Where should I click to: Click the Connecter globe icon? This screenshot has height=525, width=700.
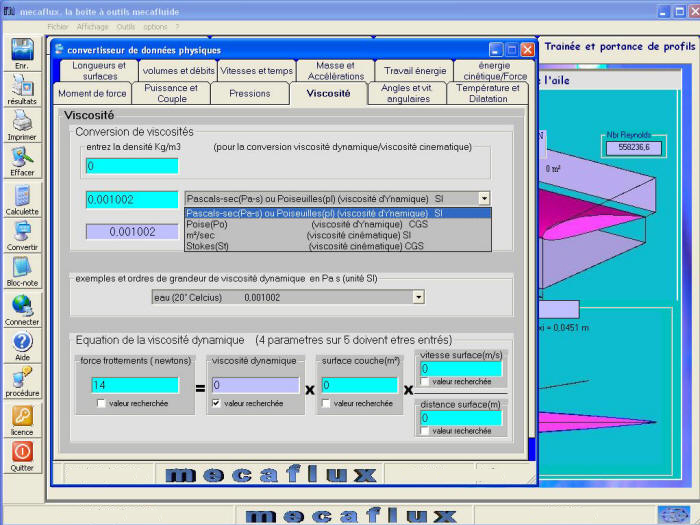click(22, 306)
